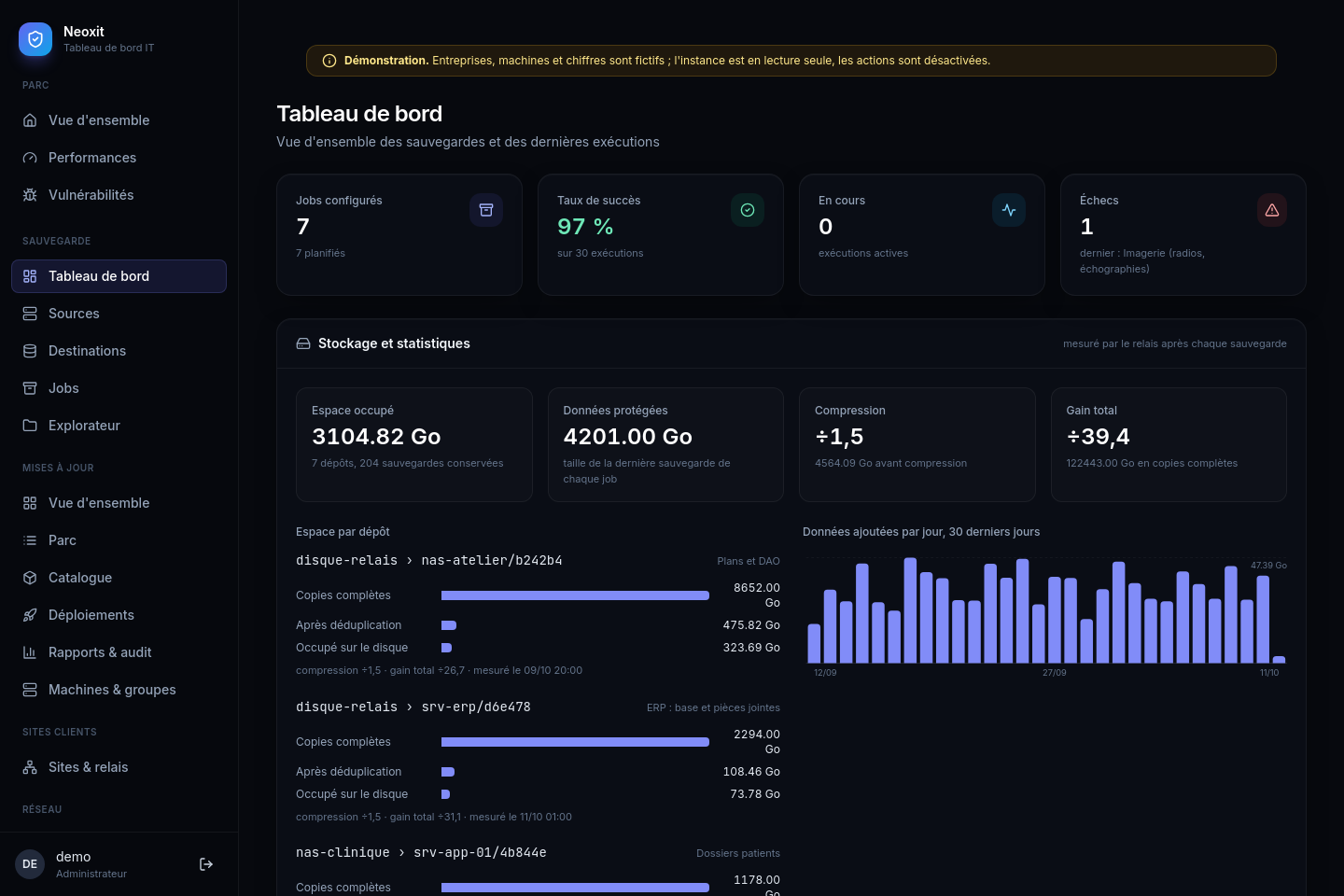Click the Compression ÷1,5 card

[x=917, y=445]
